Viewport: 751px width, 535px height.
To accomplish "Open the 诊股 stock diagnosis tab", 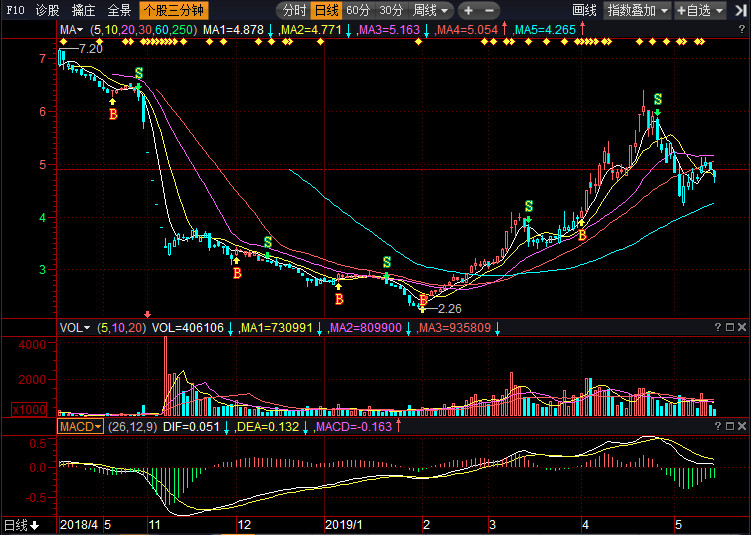I will pyautogui.click(x=47, y=10).
